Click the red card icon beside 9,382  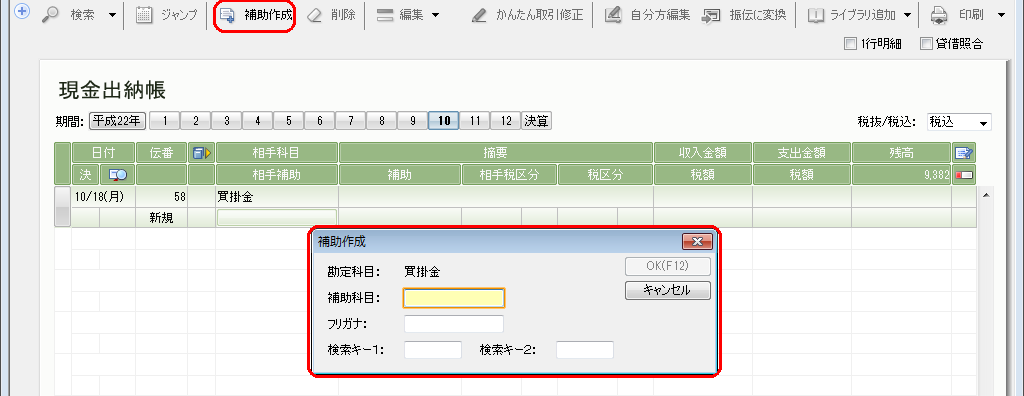click(963, 174)
